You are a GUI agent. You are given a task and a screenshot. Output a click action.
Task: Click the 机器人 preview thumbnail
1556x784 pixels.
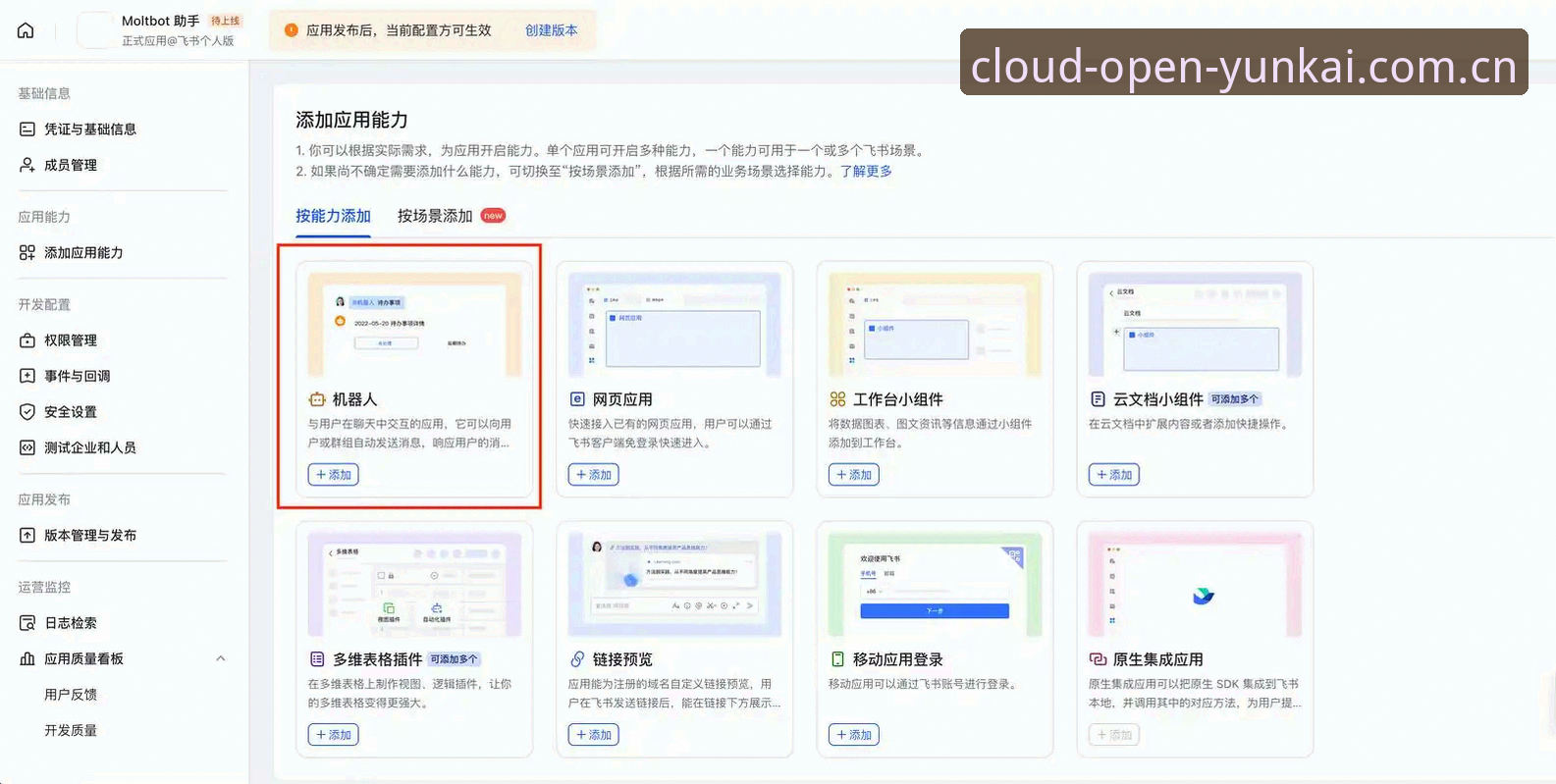[414, 325]
